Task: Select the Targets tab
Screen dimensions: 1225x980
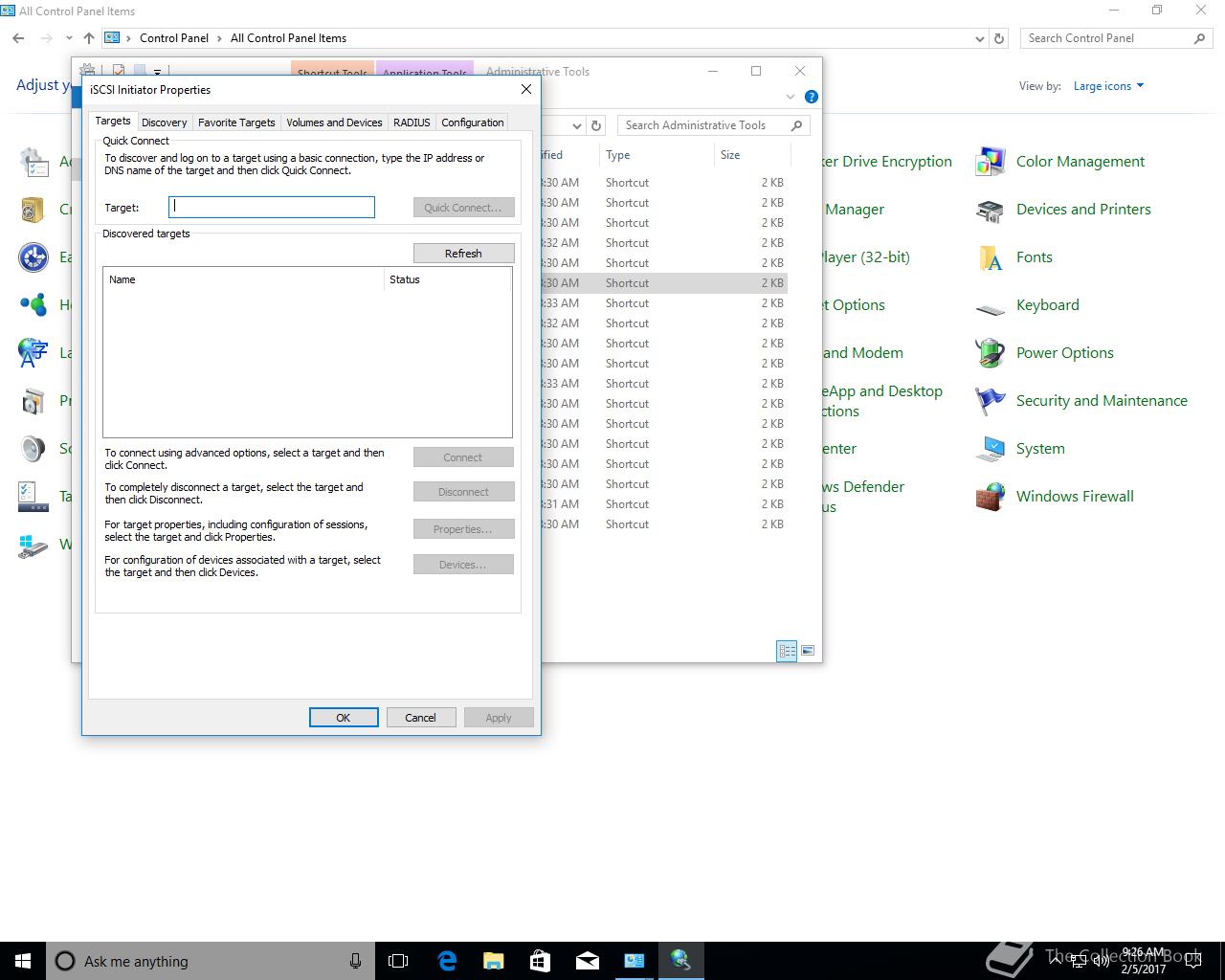Action: click(113, 121)
